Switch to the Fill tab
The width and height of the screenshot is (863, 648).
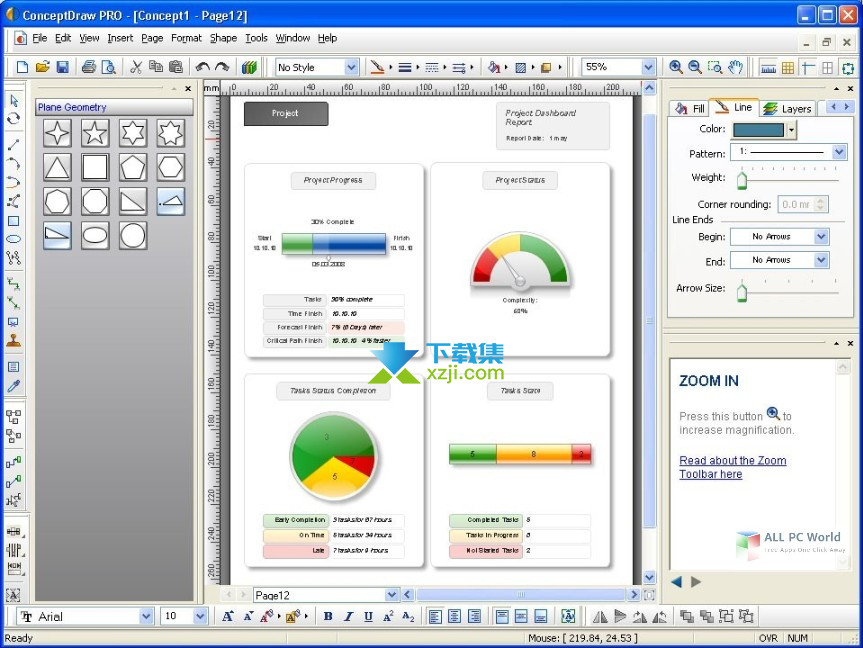click(x=690, y=108)
